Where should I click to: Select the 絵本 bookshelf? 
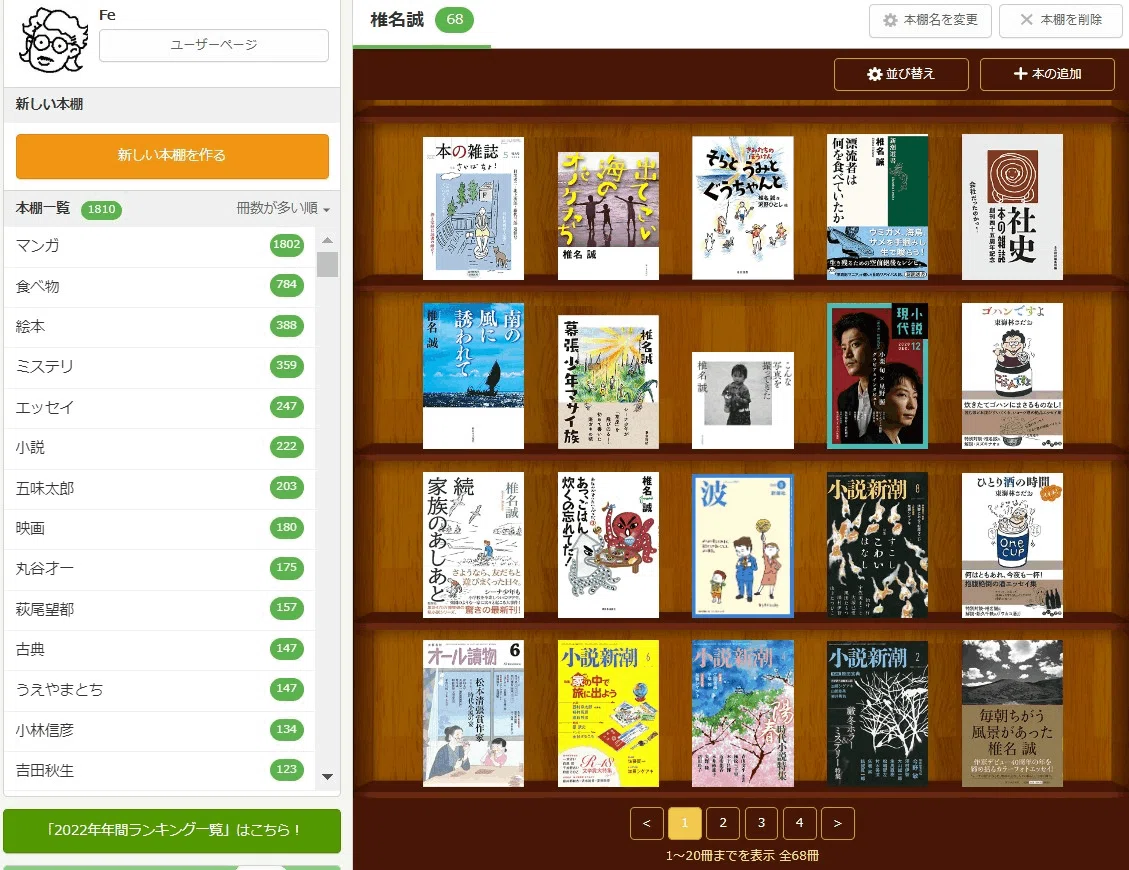pos(159,327)
